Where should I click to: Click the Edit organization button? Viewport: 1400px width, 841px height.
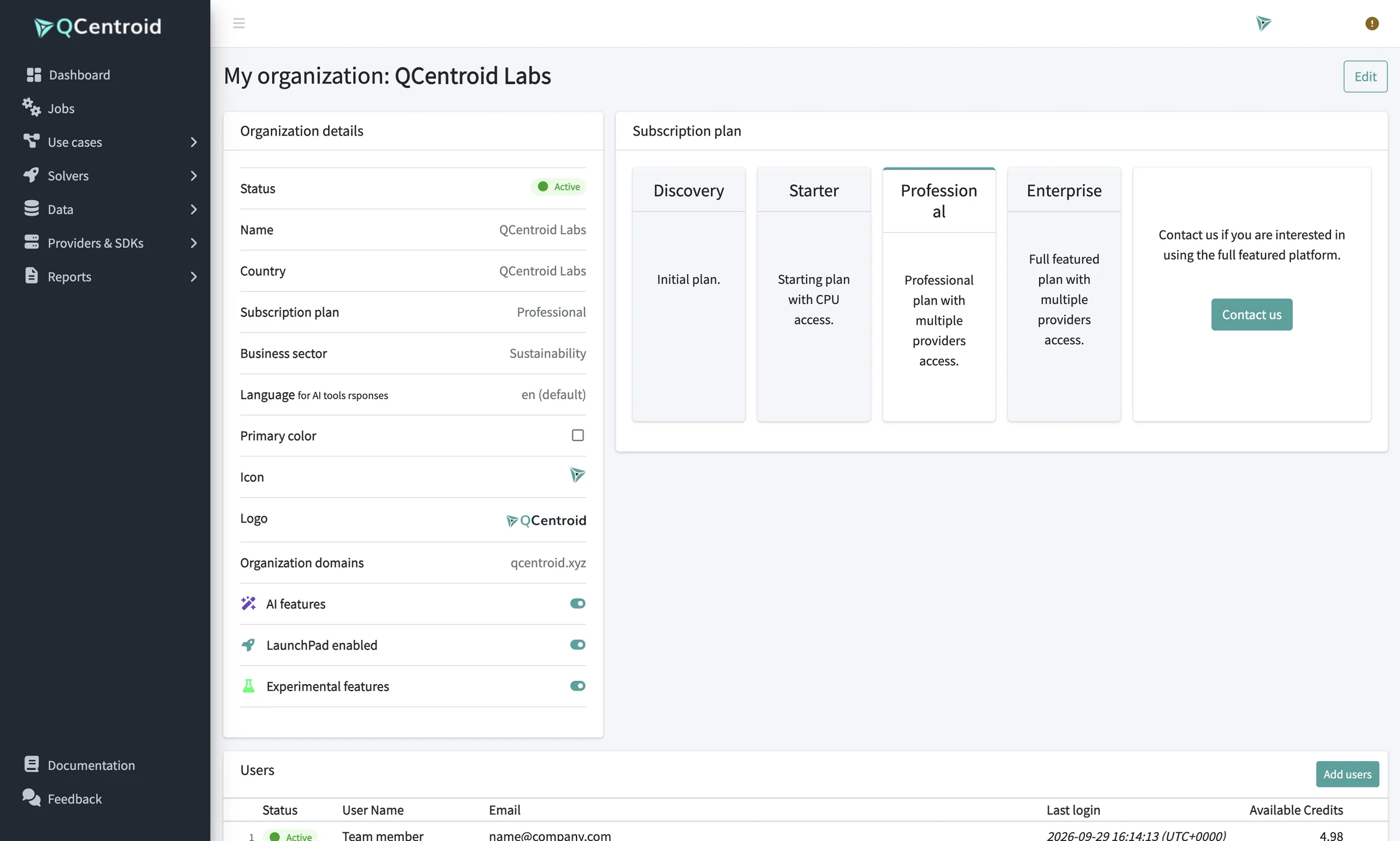point(1365,77)
